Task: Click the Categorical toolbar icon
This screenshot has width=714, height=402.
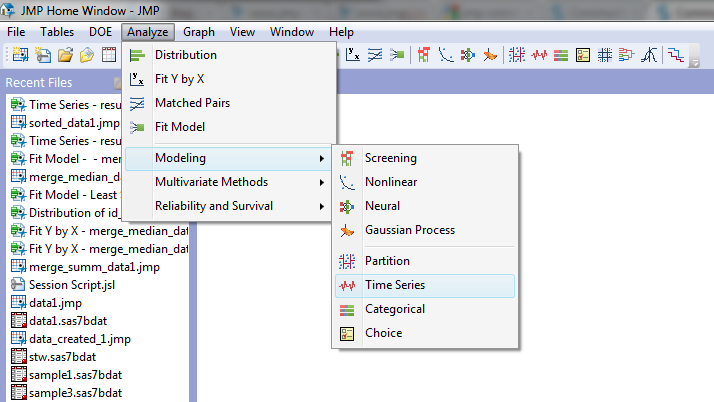Action: pos(561,55)
